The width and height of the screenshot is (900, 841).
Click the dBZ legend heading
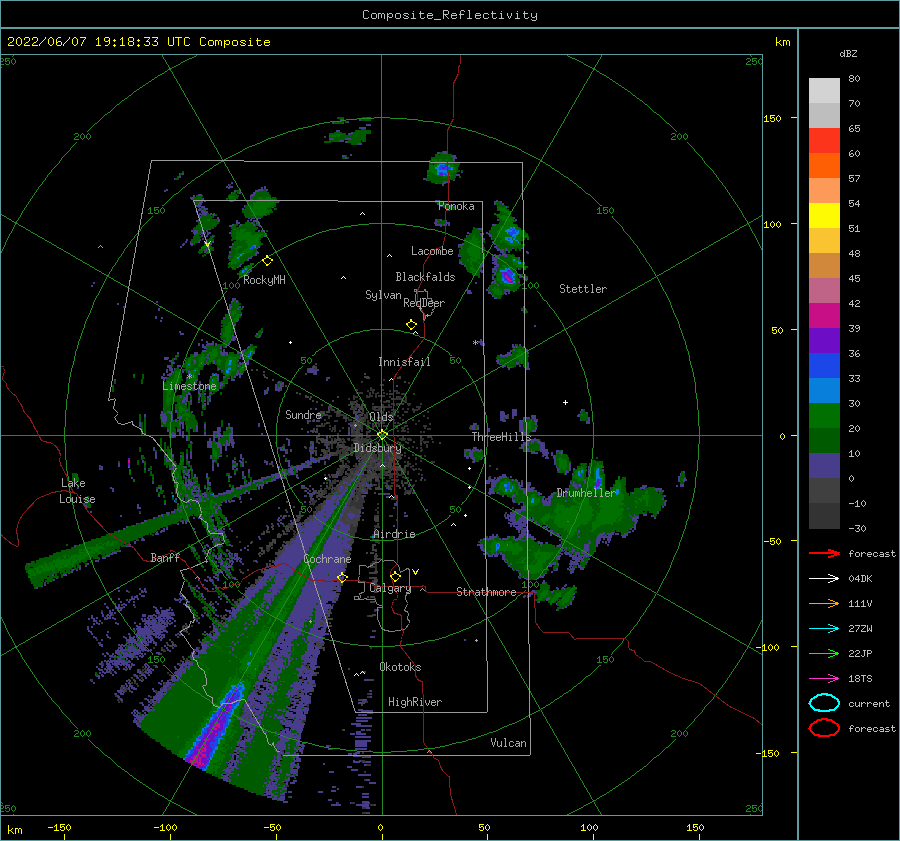click(x=848, y=53)
